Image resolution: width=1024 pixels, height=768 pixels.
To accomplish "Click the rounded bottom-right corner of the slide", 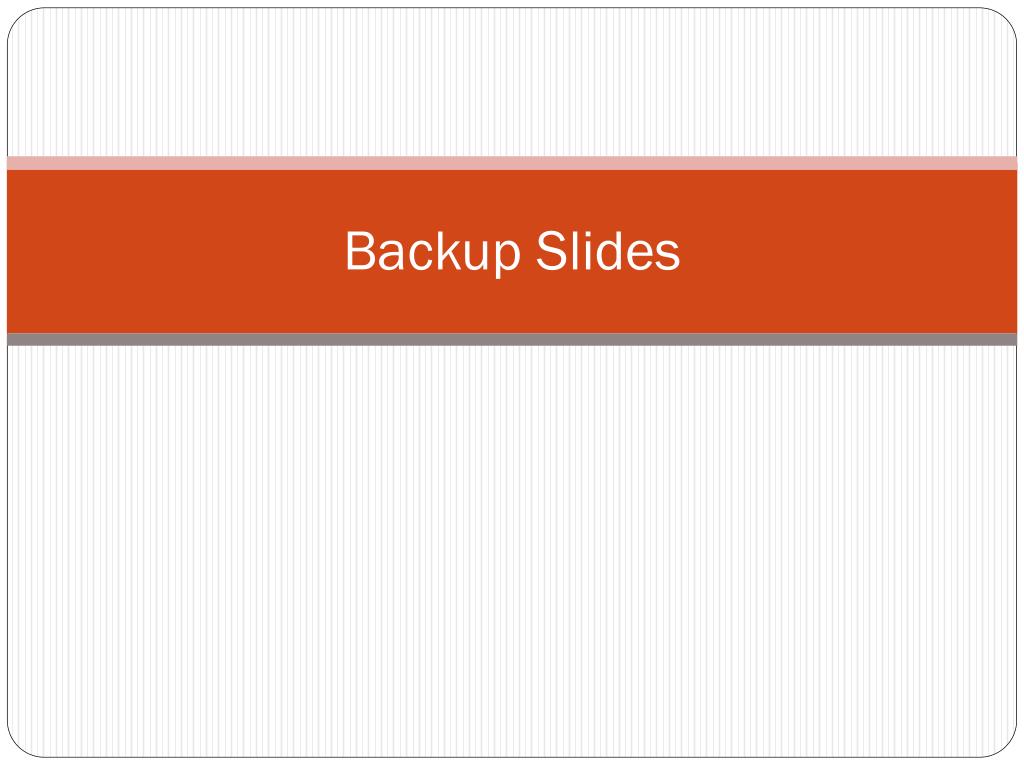I will tap(1004, 744).
